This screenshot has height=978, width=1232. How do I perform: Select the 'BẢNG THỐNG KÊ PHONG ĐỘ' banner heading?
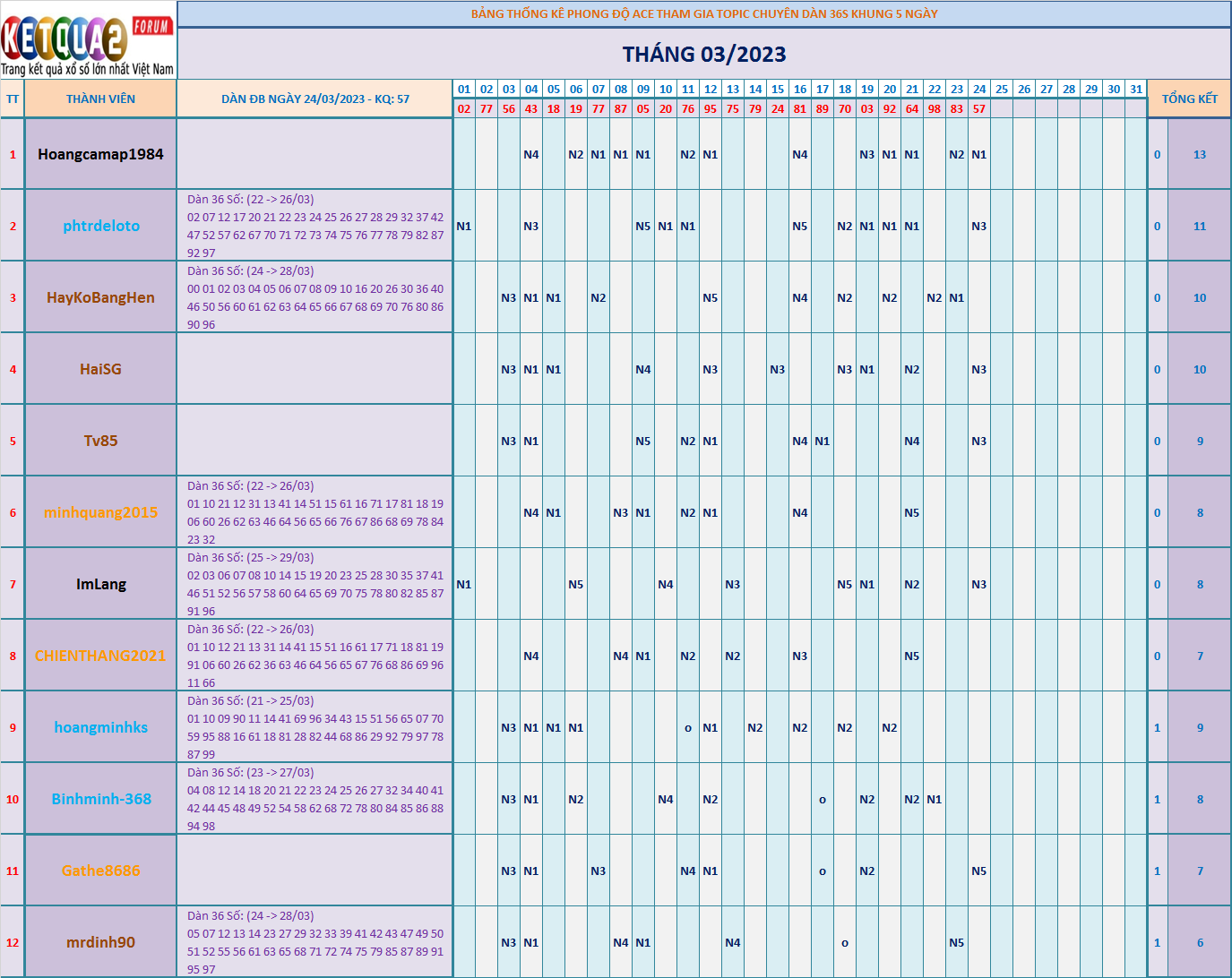[704, 13]
